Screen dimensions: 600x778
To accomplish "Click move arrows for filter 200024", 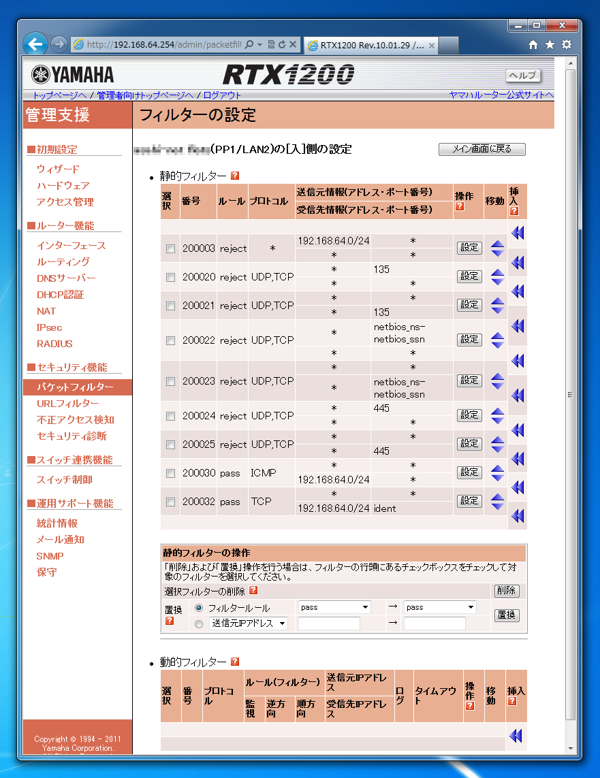I will click(497, 416).
